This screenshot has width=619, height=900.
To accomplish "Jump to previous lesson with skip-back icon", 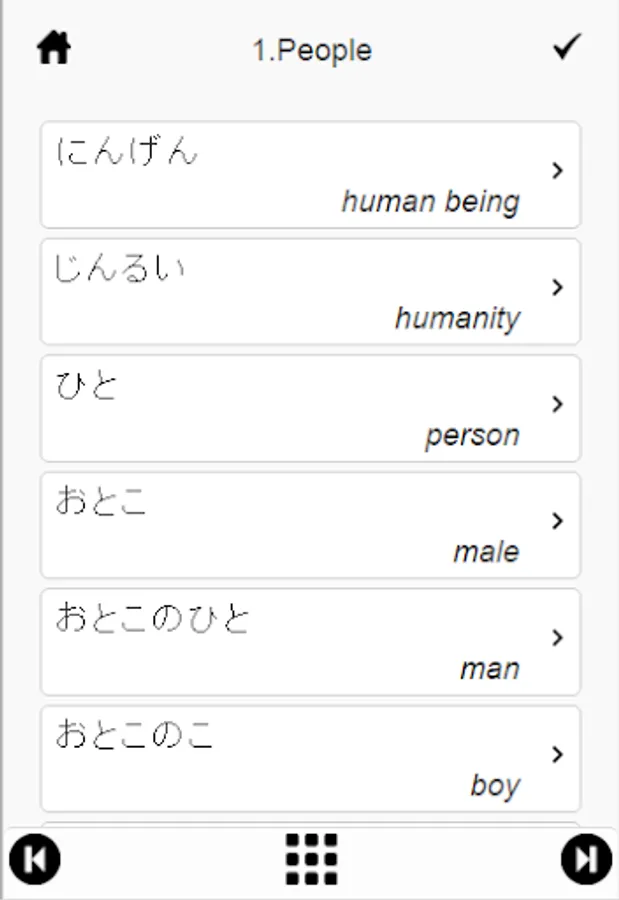I will (x=35, y=859).
